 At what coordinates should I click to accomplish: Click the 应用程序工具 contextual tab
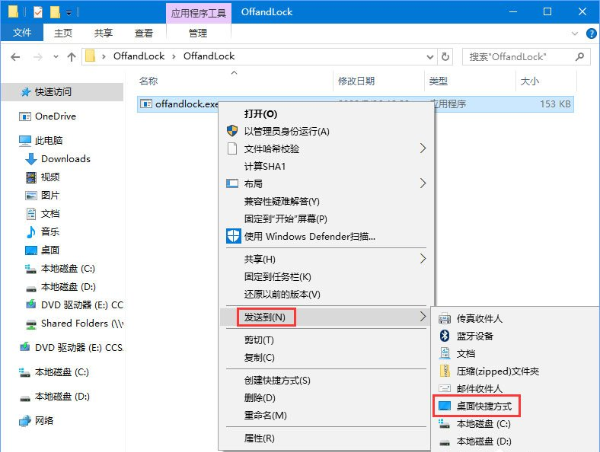tap(198, 13)
